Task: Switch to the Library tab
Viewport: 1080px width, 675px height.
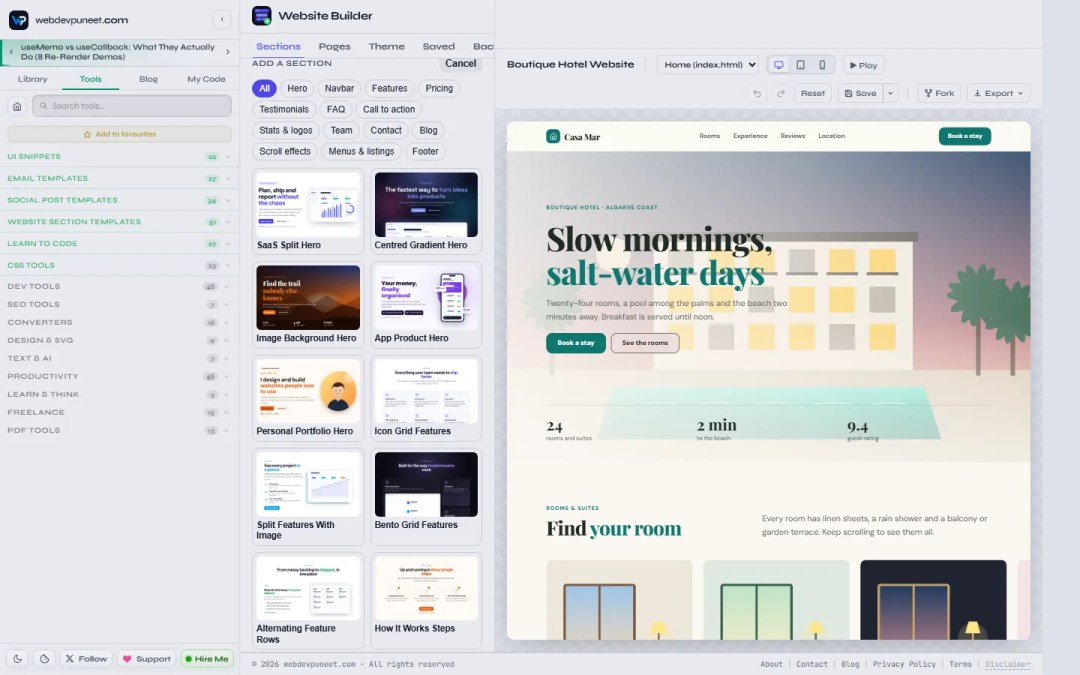Action: [x=32, y=79]
